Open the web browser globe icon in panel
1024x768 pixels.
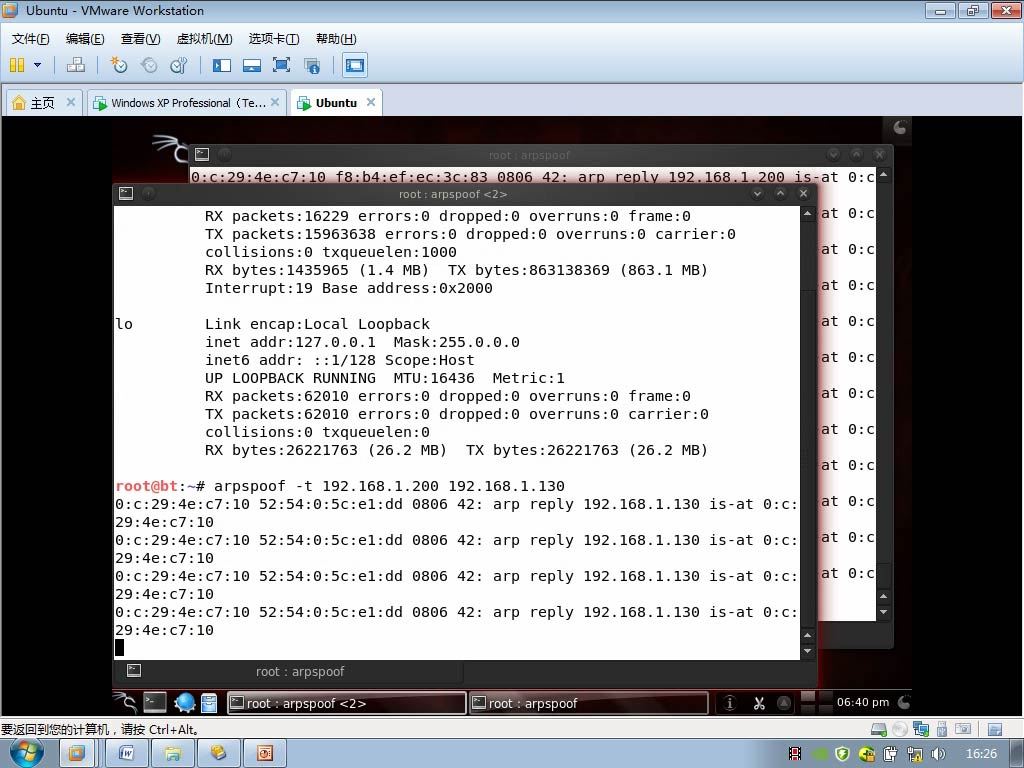pos(185,703)
